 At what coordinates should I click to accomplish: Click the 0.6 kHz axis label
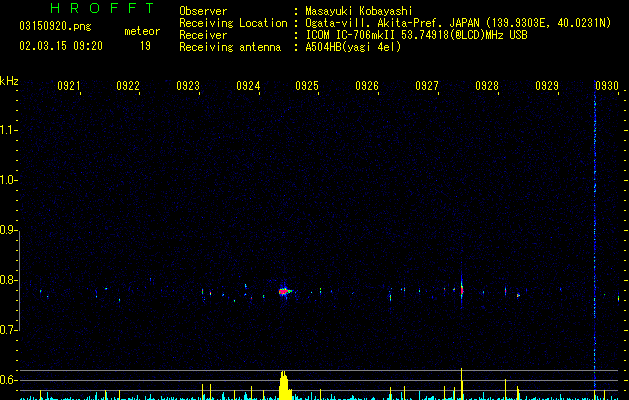(8, 380)
